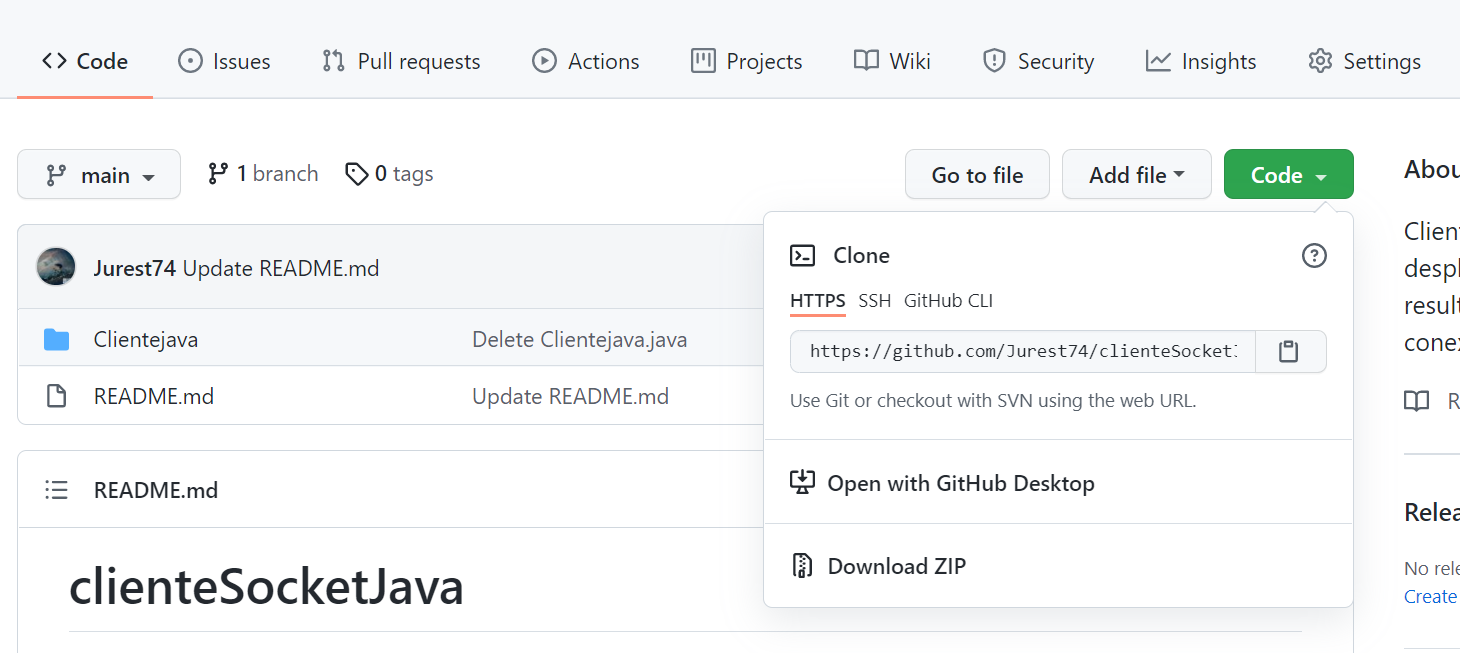This screenshot has width=1460, height=653.
Task: Open the Issues tab
Action: [224, 61]
